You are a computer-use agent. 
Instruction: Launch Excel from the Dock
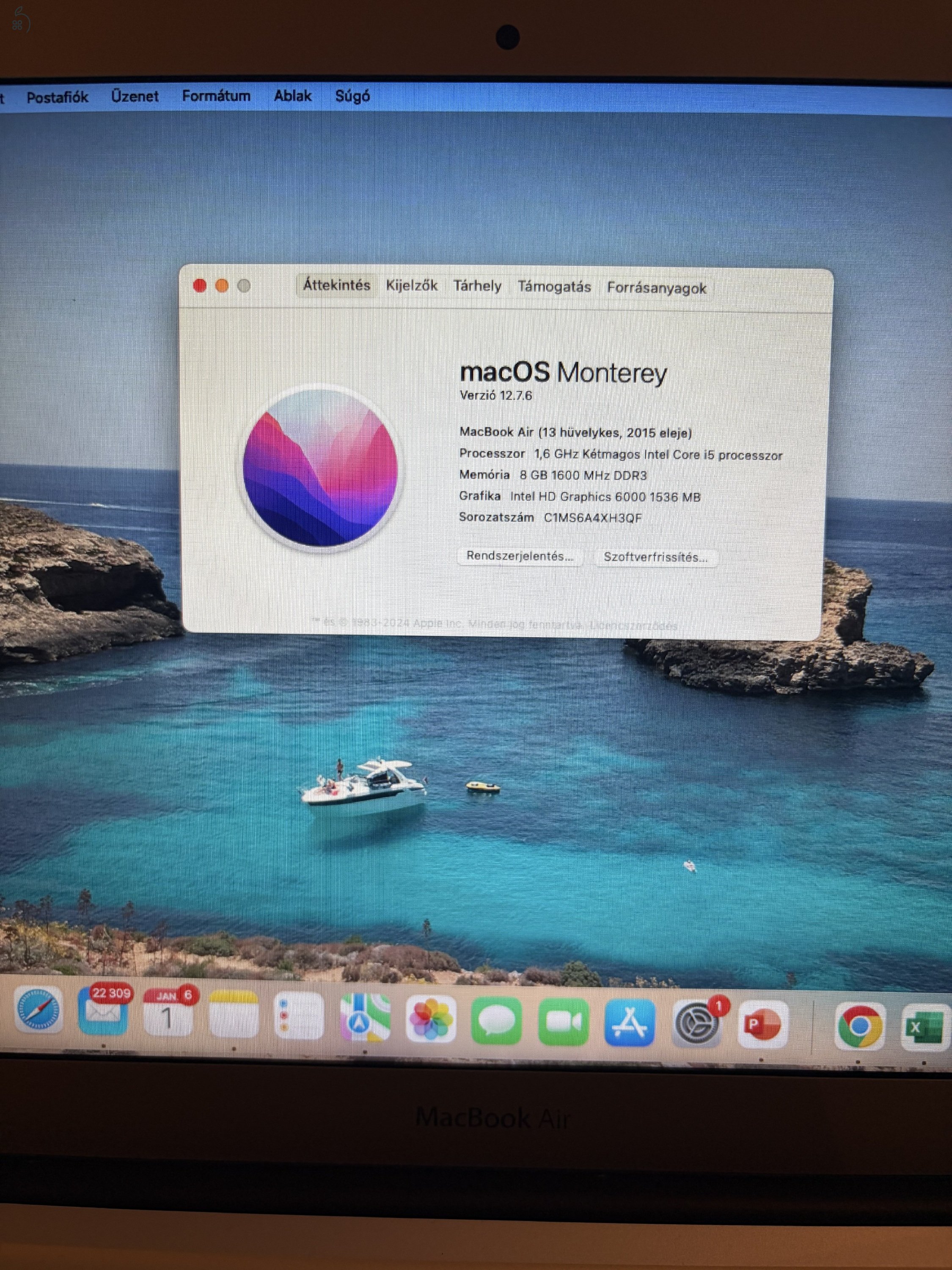point(925,1027)
